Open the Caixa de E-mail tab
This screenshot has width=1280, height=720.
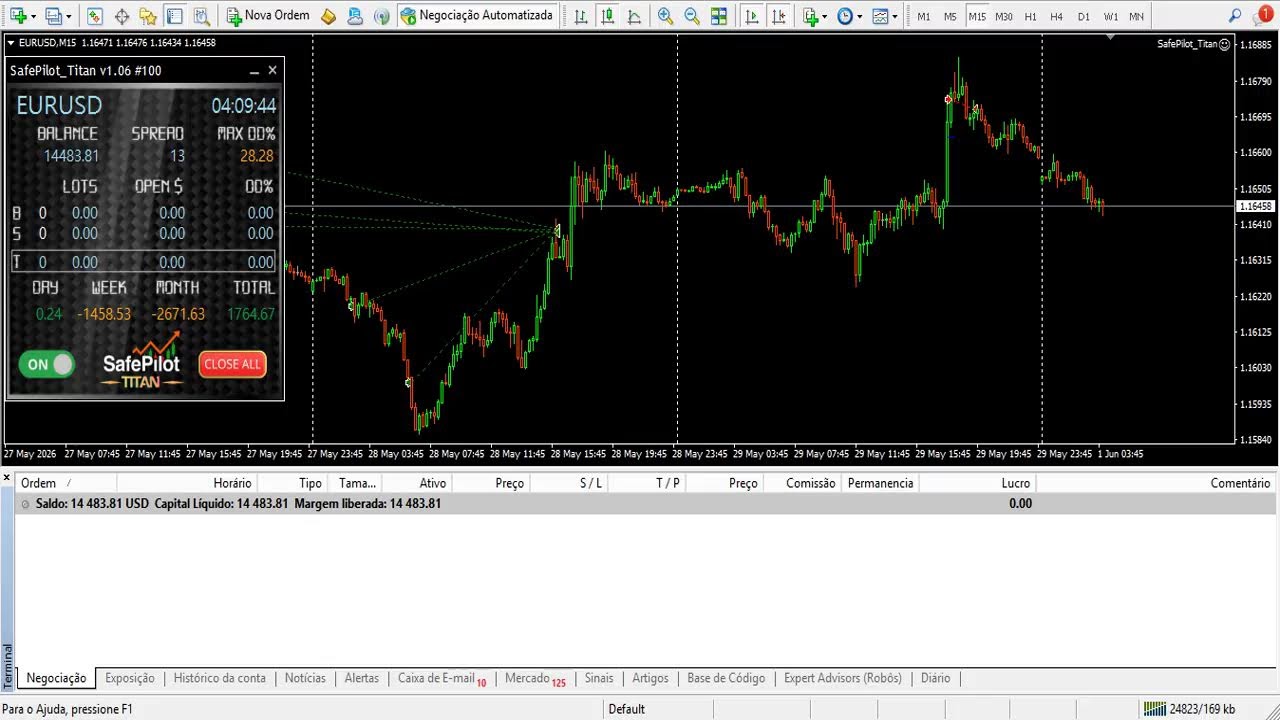click(441, 678)
